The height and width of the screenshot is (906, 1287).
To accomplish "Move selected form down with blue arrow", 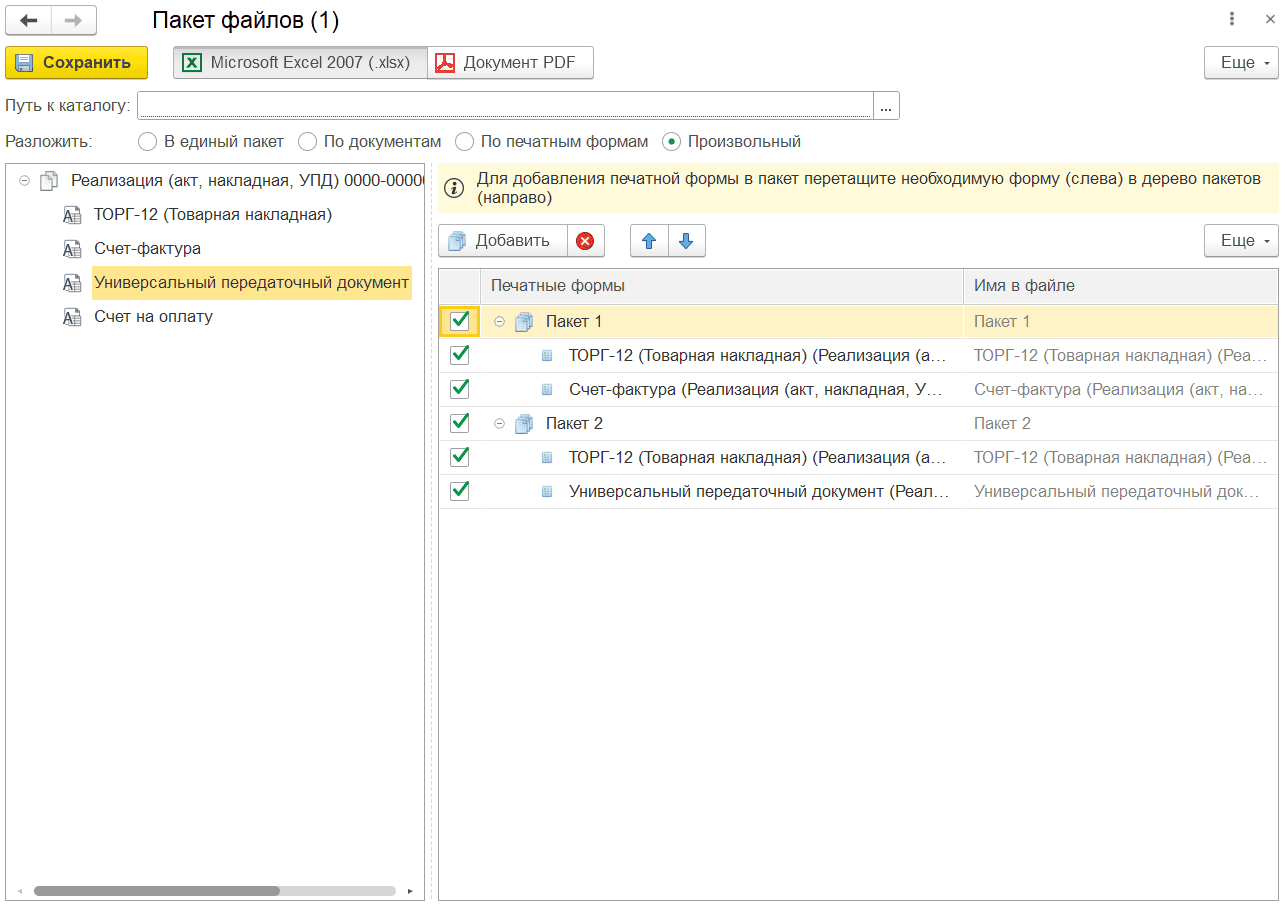I will click(x=686, y=241).
